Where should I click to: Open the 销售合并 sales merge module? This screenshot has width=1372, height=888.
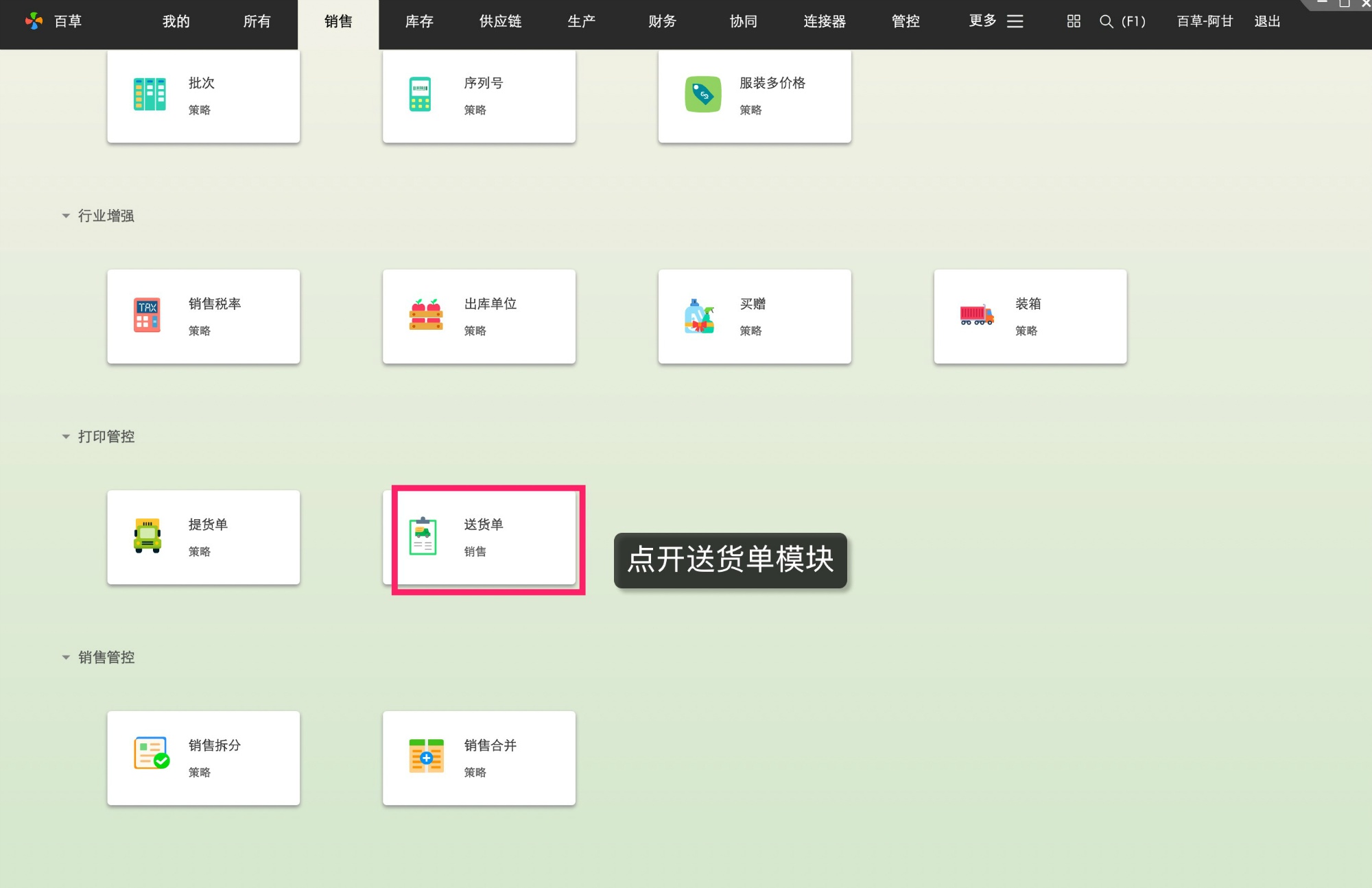click(479, 758)
